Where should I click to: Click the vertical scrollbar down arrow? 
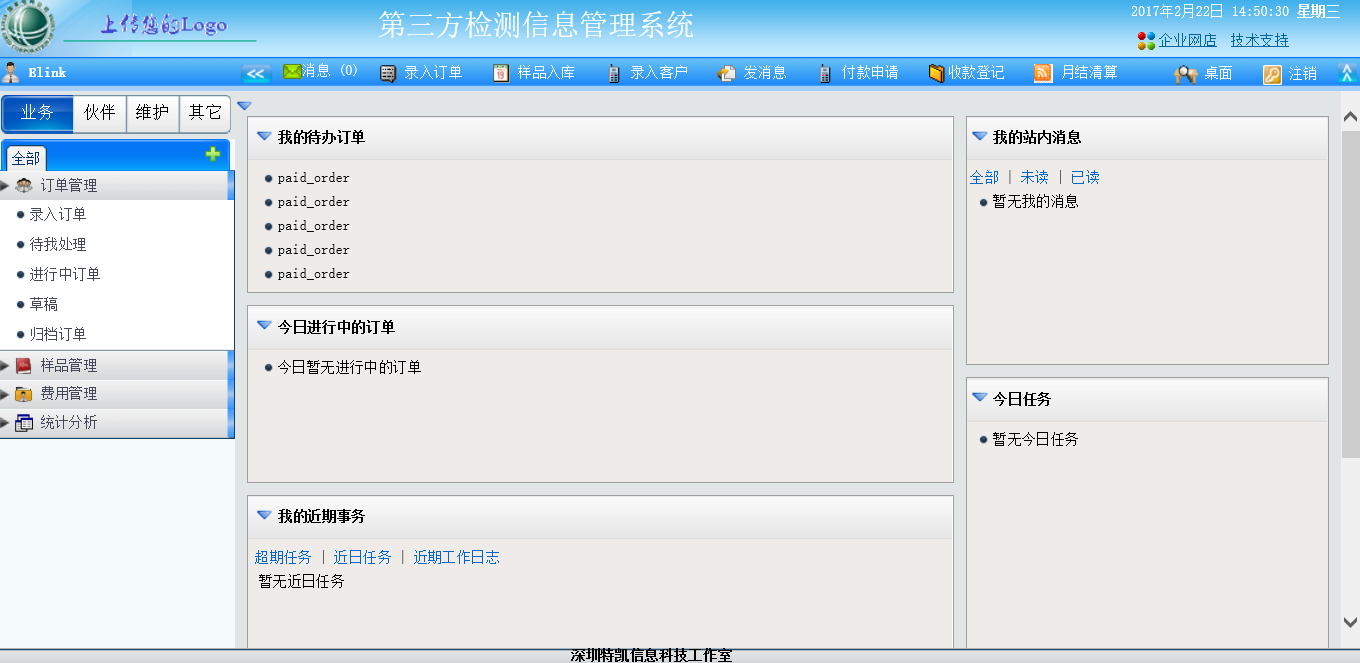(x=1350, y=621)
